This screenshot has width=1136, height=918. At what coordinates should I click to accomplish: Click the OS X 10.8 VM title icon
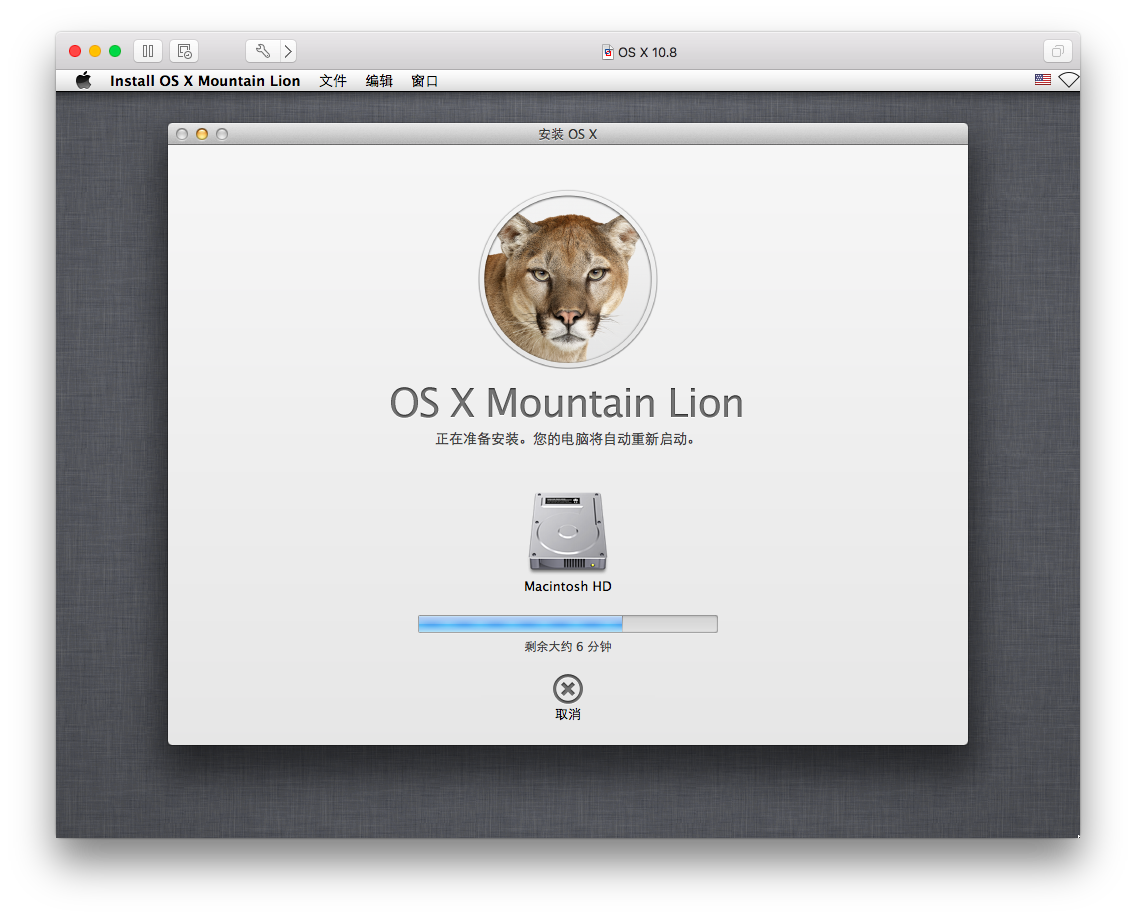click(x=607, y=51)
